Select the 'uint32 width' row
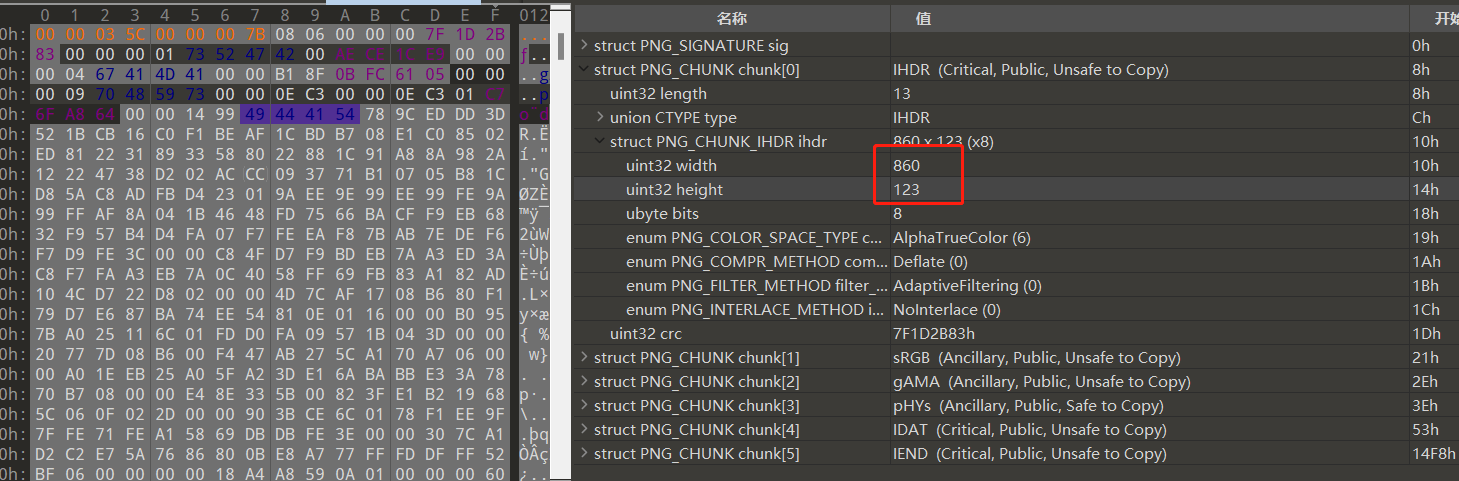 tap(1016, 165)
